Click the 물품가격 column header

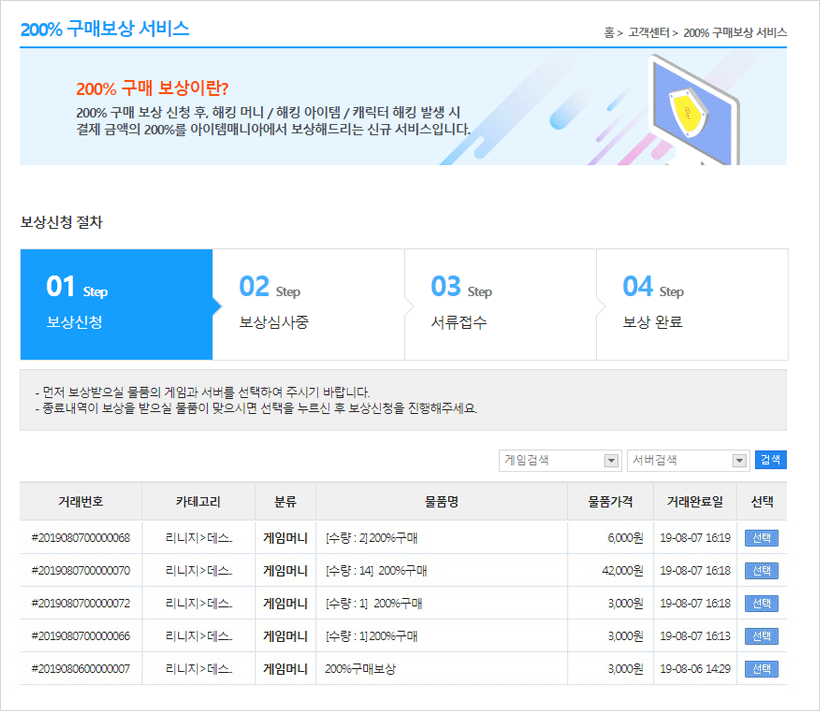point(610,502)
